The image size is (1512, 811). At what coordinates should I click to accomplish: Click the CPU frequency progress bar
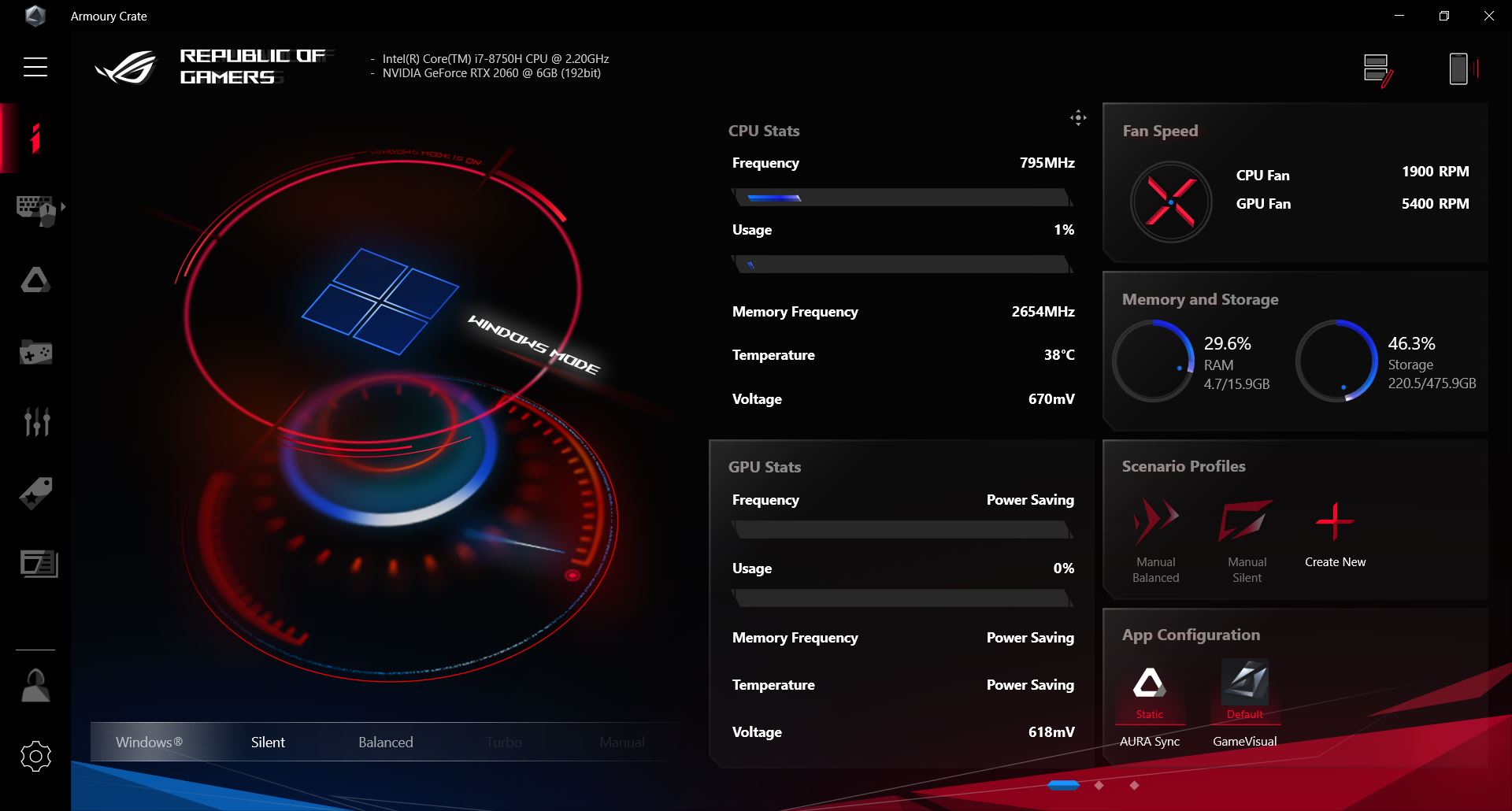902,197
